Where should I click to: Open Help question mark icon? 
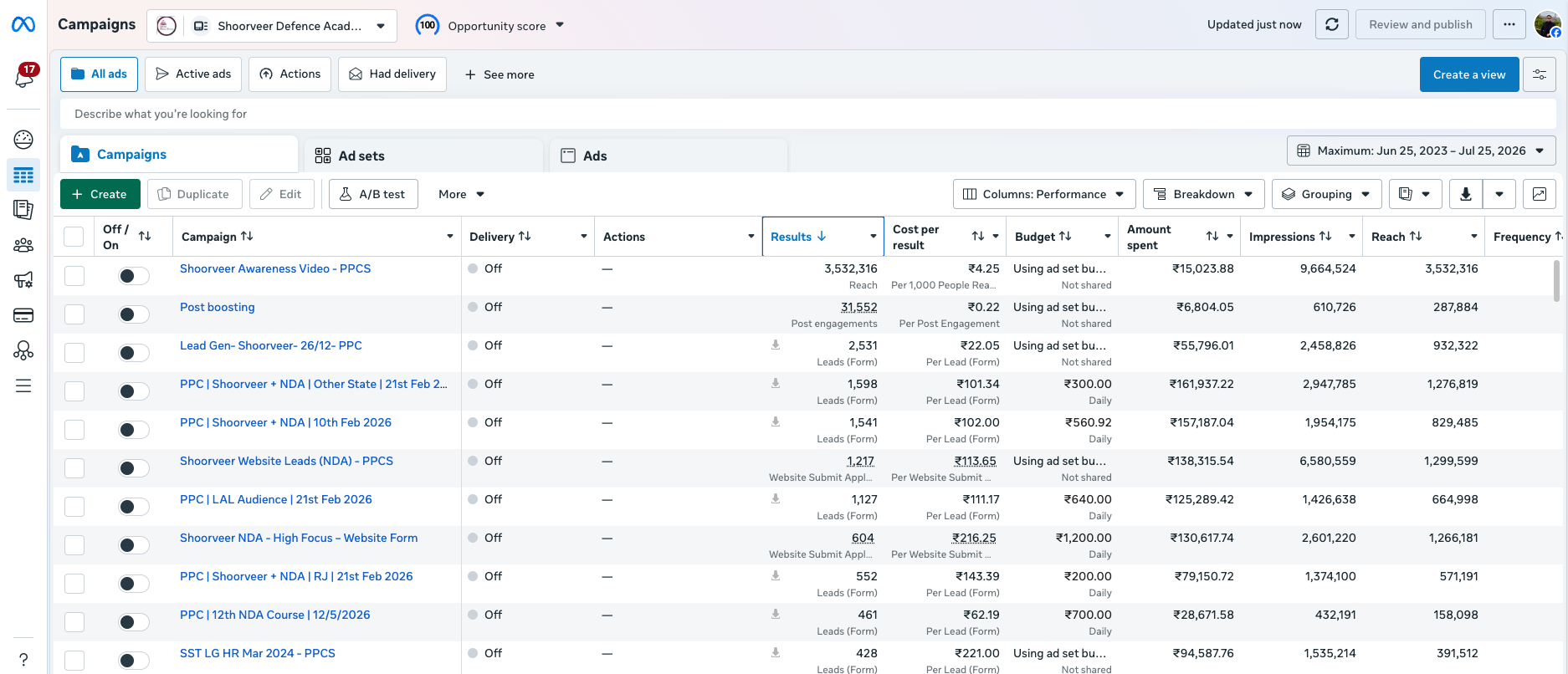(23, 659)
